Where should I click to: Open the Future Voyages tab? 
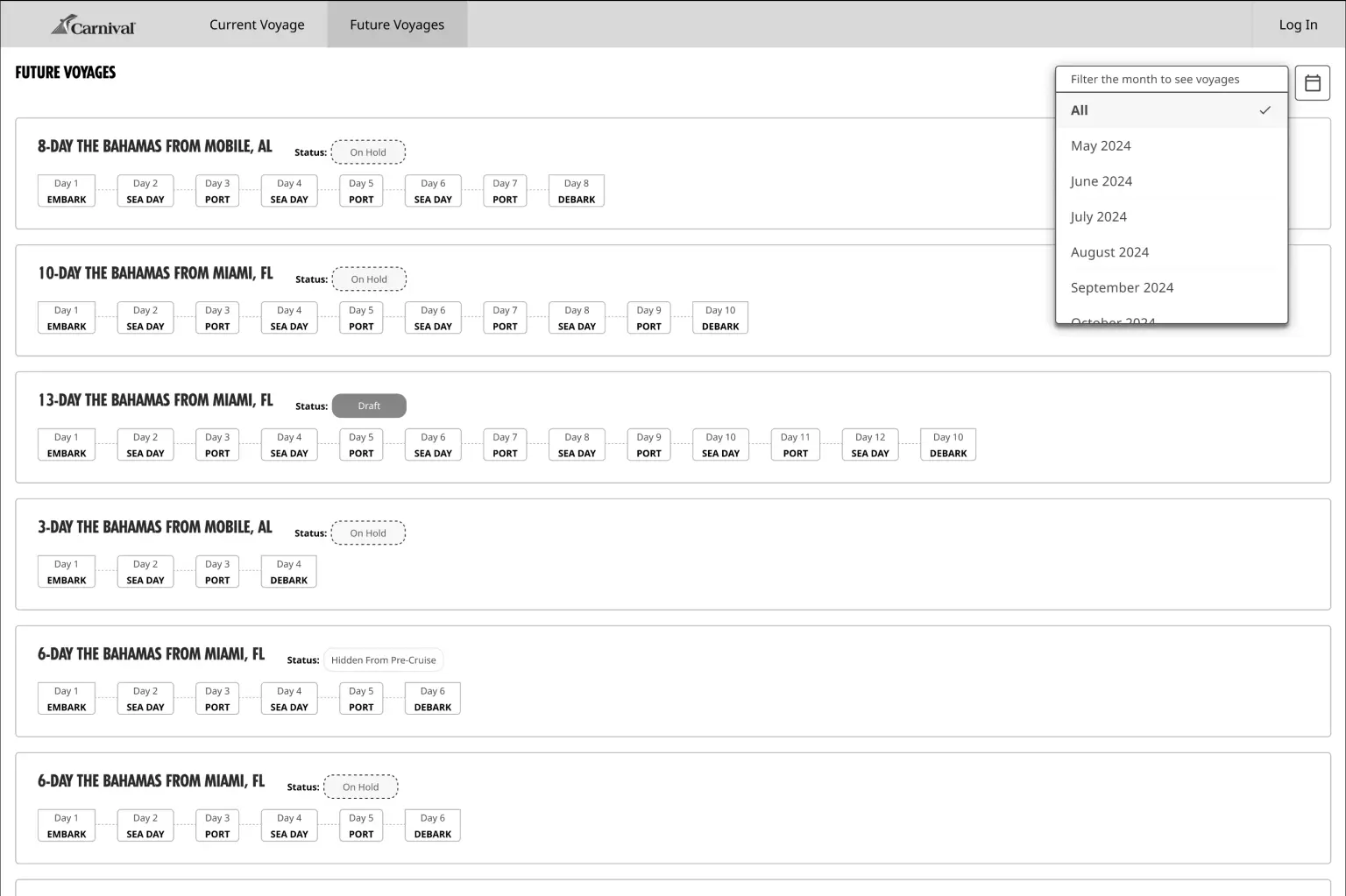click(x=397, y=25)
